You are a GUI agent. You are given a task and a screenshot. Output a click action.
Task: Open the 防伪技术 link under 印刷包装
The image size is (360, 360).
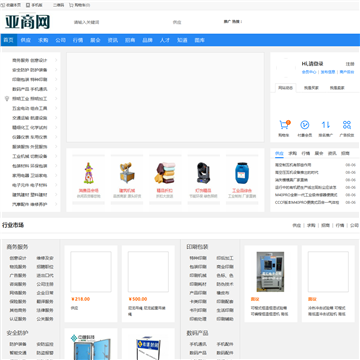[225, 284]
